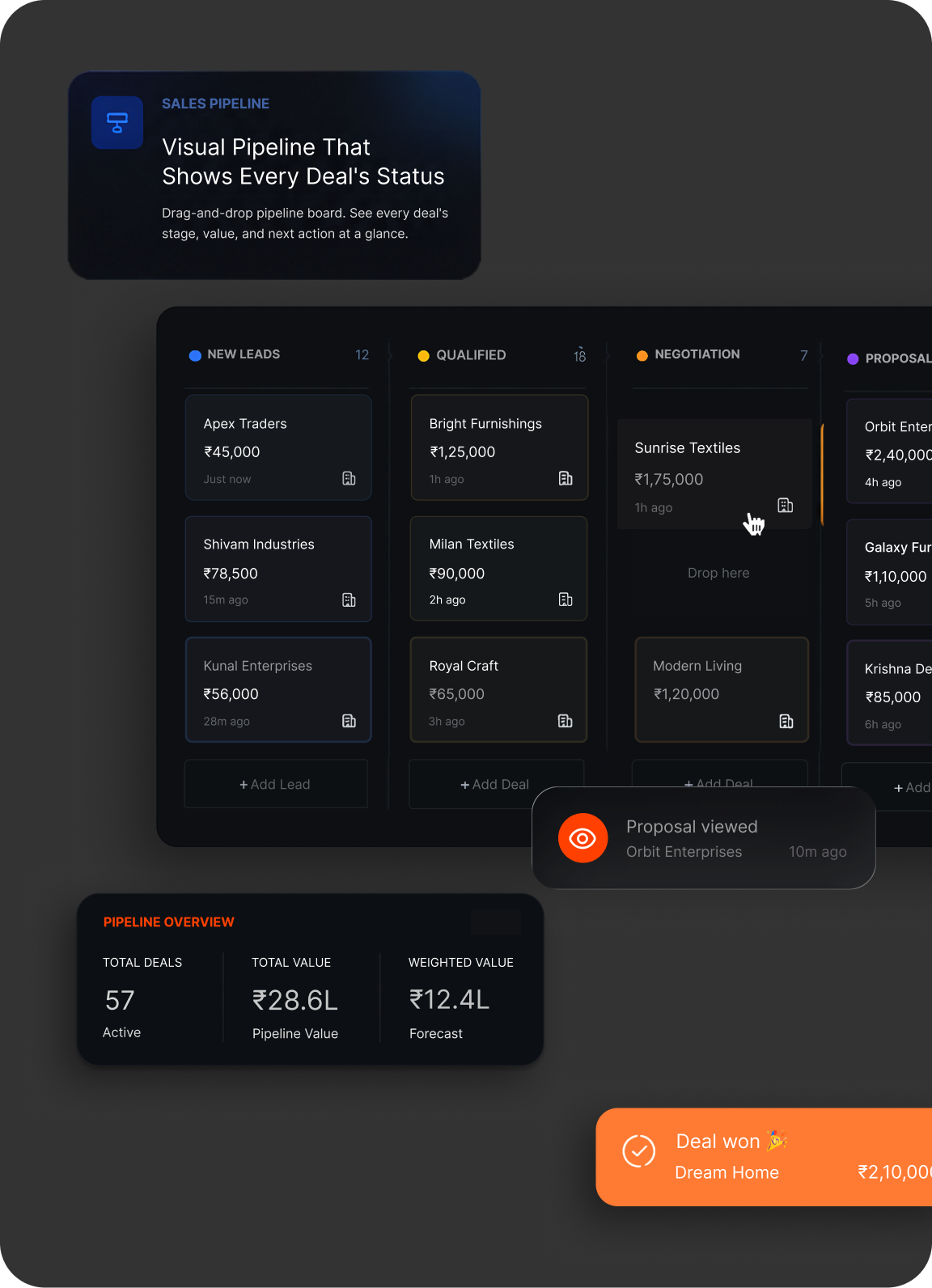Select the Negotiation column header

[x=722, y=354]
